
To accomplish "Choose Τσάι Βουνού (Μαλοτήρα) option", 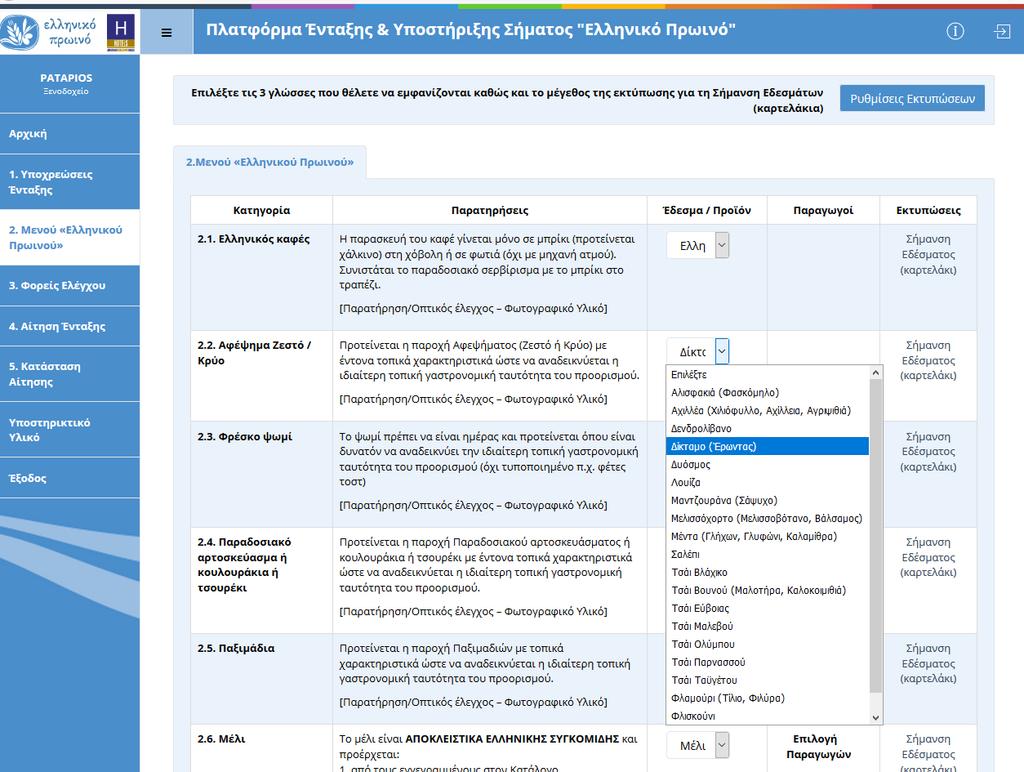I will (768, 590).
